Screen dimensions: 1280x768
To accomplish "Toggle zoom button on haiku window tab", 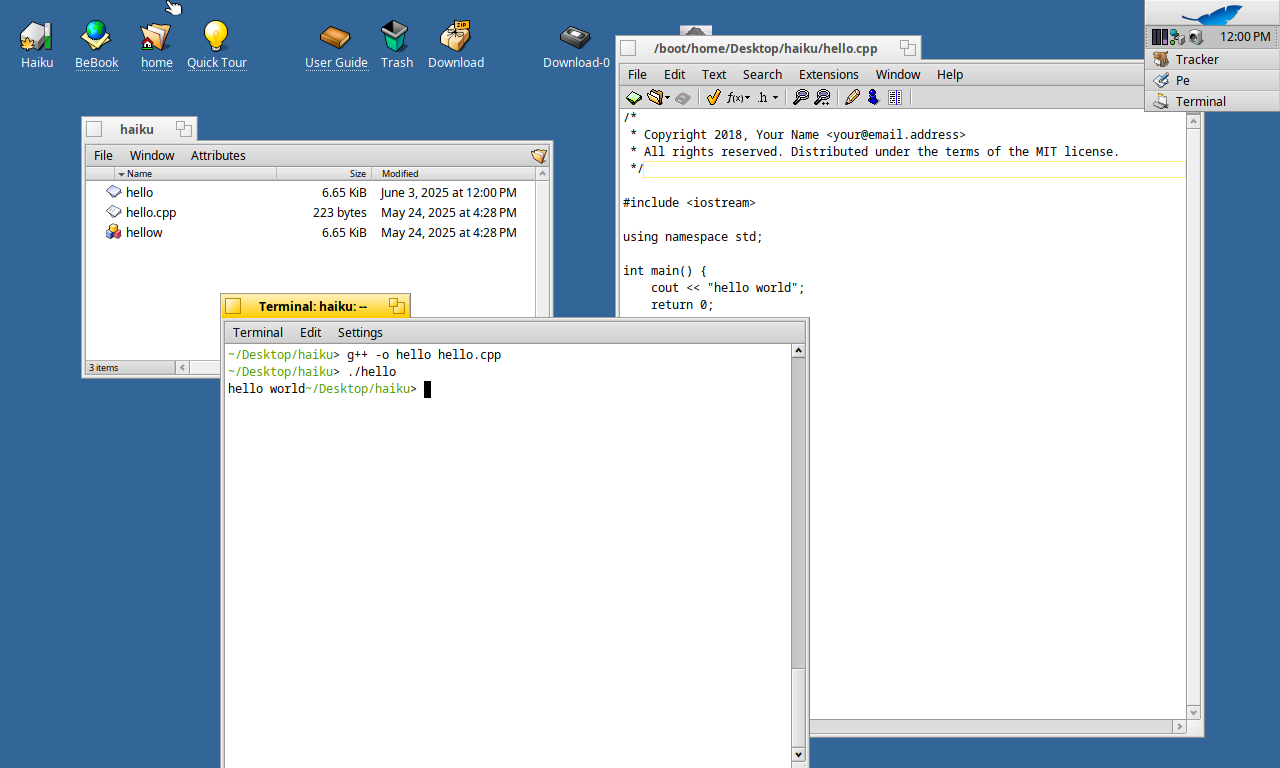I will (x=184, y=129).
